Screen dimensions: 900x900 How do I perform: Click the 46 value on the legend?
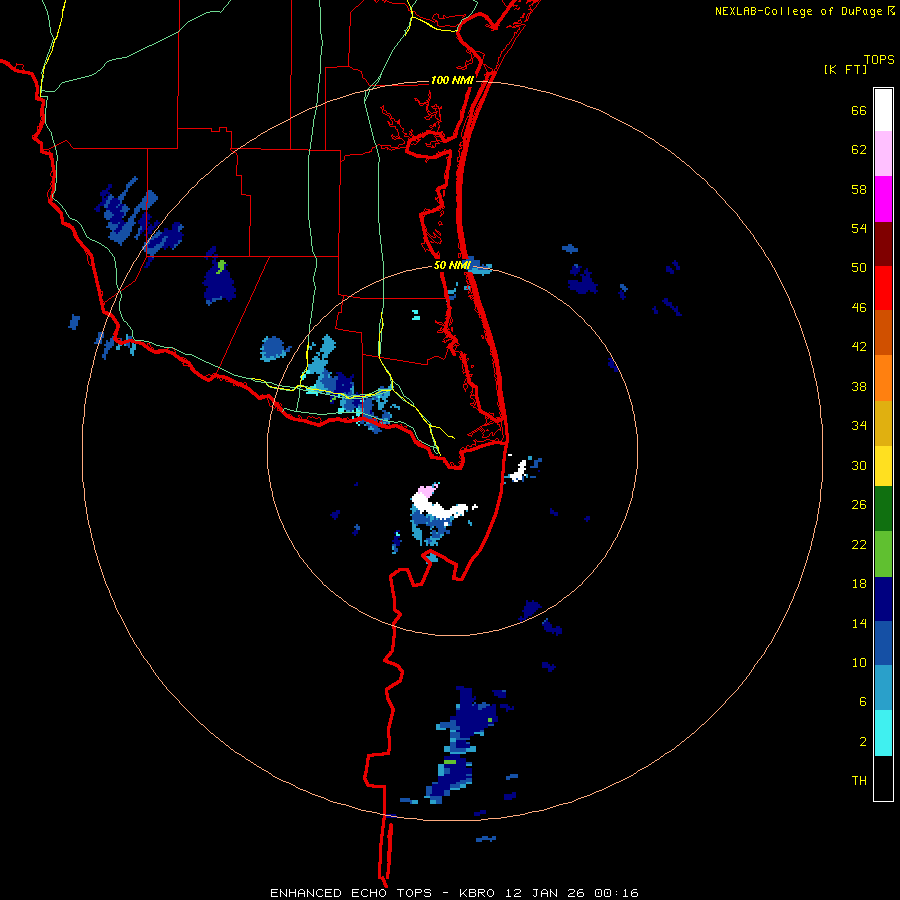859,308
